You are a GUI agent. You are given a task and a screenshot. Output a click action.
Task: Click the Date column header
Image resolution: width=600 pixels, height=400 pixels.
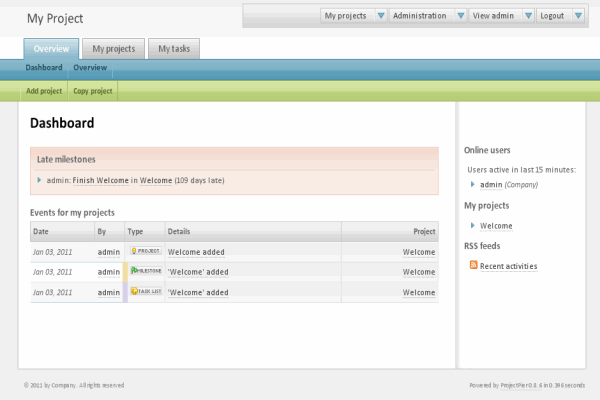(x=41, y=231)
